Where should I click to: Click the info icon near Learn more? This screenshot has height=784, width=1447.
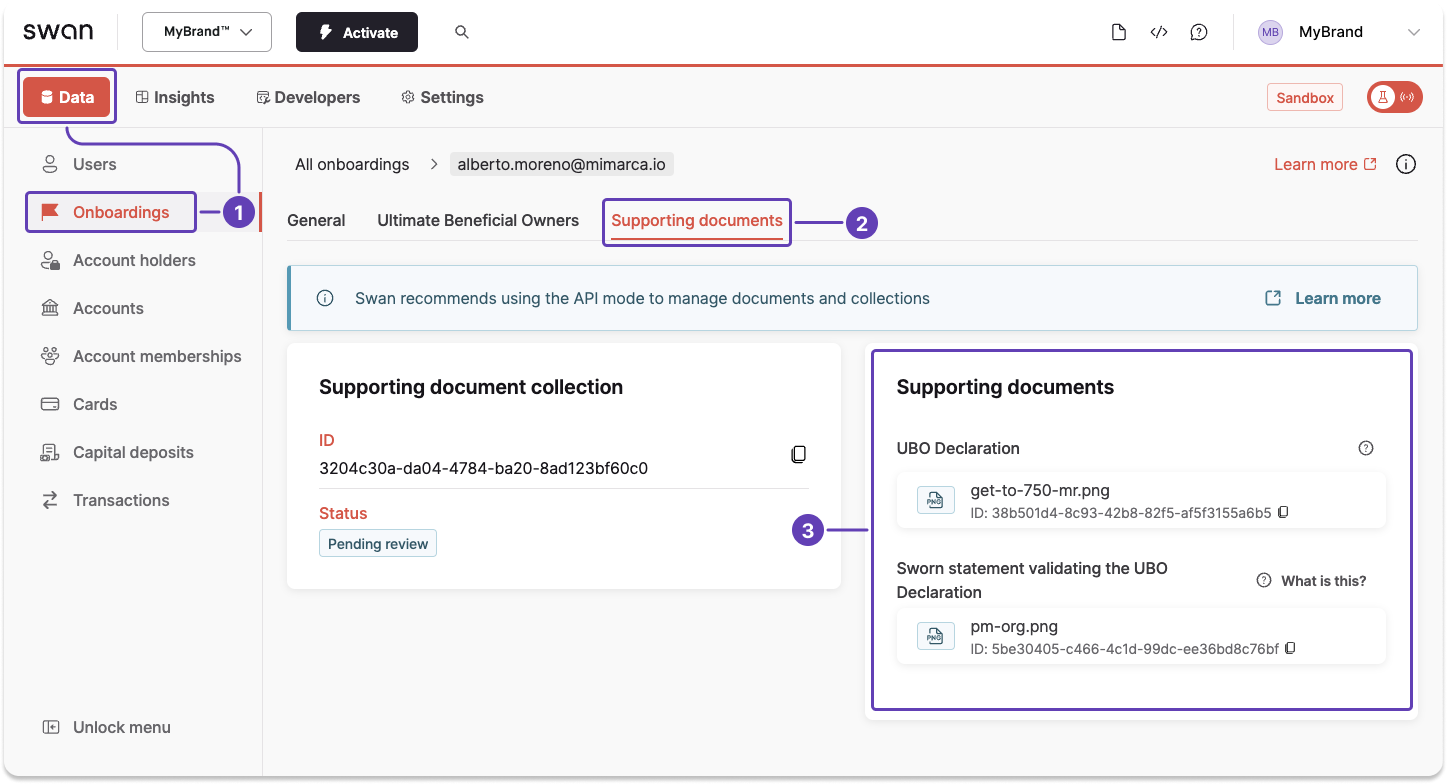1406,163
